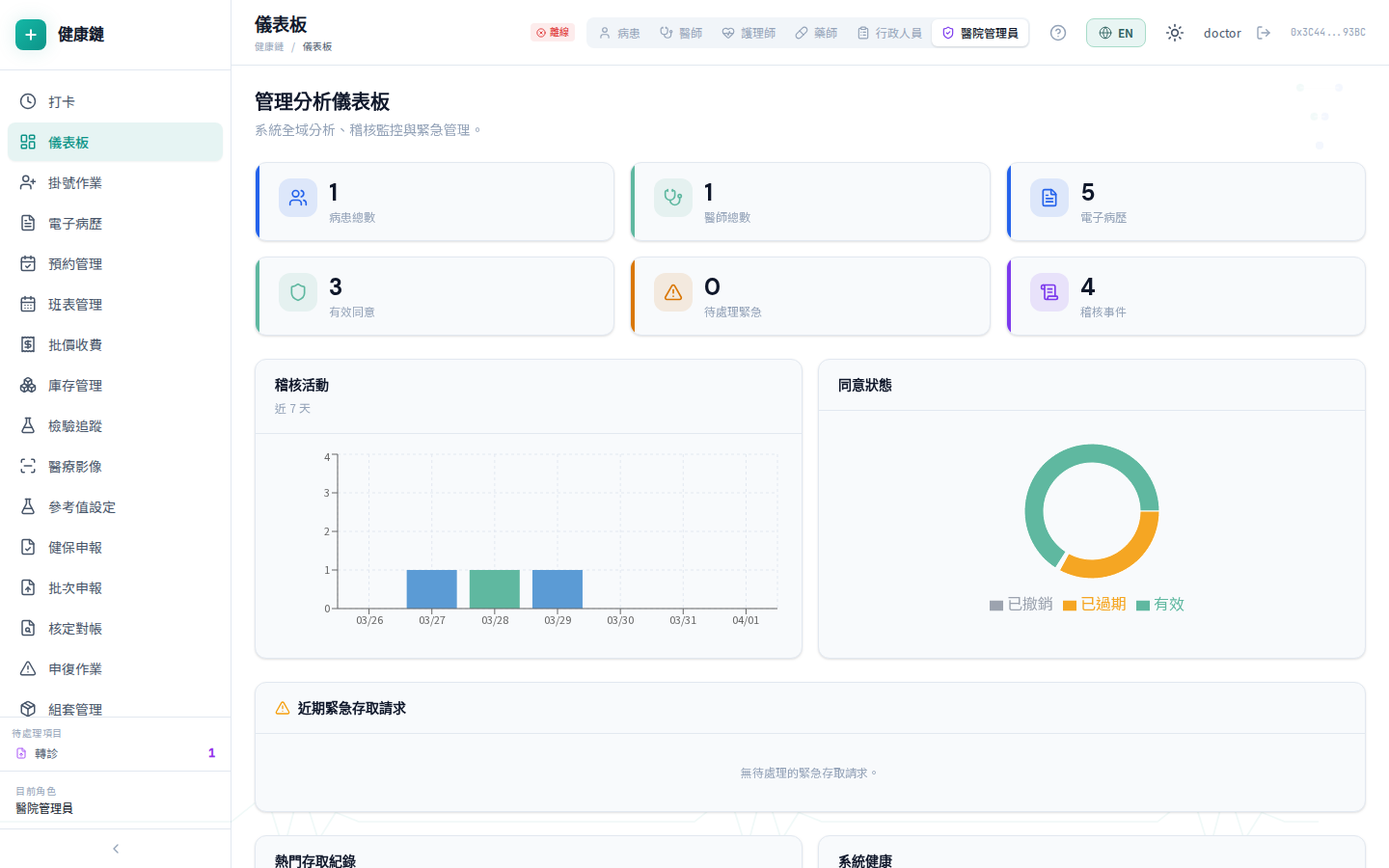Image resolution: width=1389 pixels, height=868 pixels.
Task: Switch language with EN toggle
Action: pyautogui.click(x=1115, y=33)
